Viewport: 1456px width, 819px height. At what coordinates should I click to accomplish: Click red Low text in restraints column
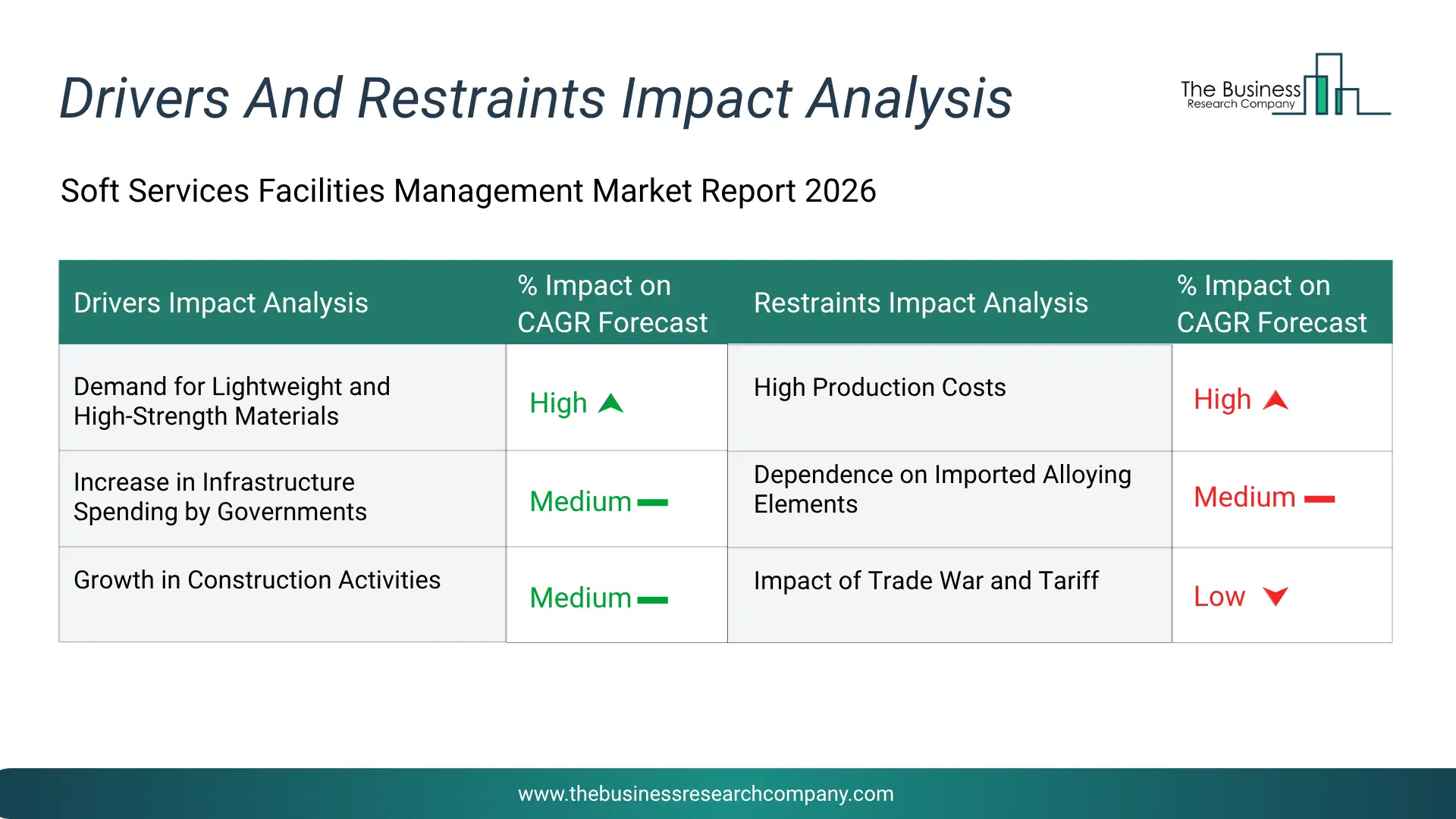[1219, 597]
